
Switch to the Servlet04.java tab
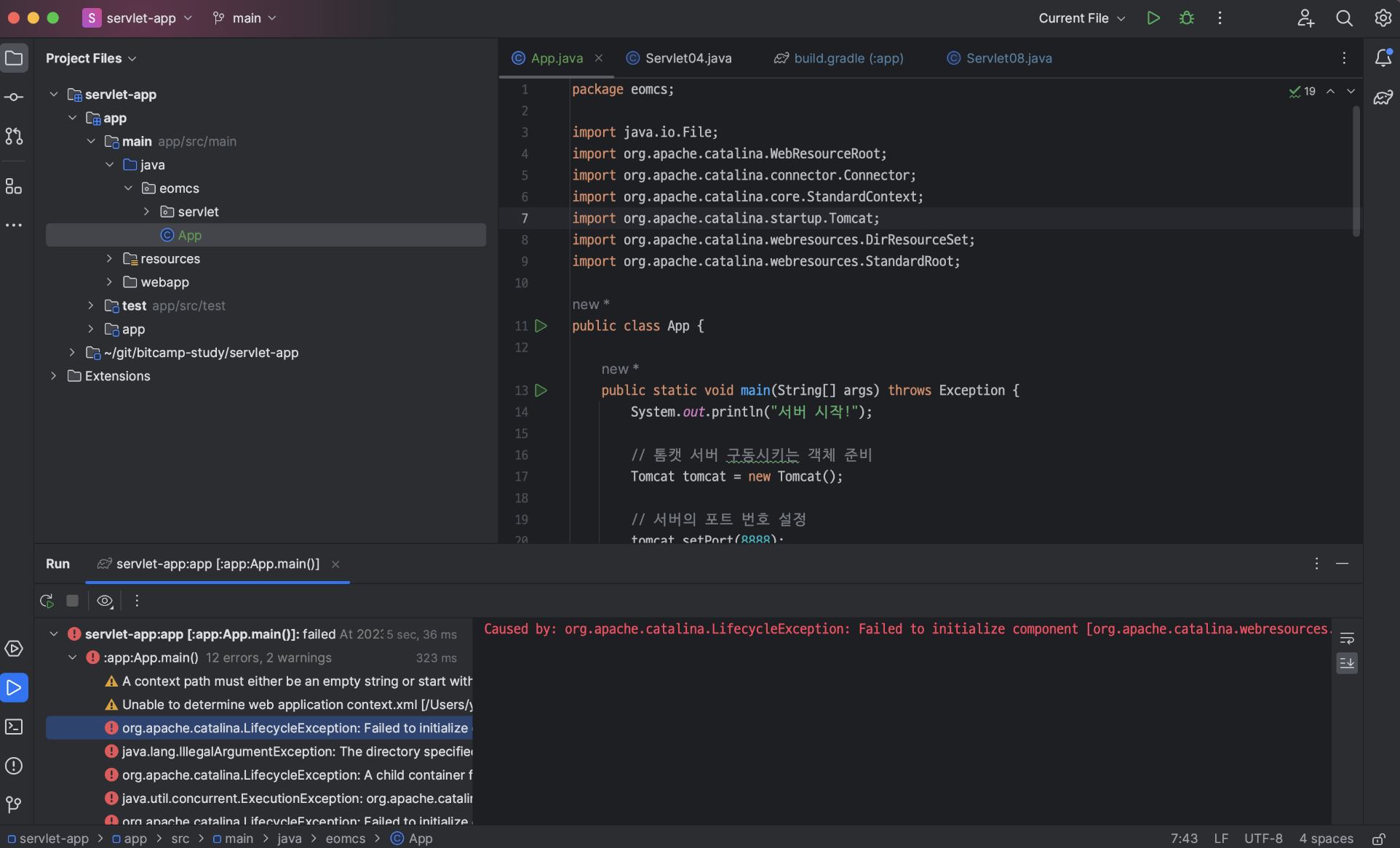688,58
